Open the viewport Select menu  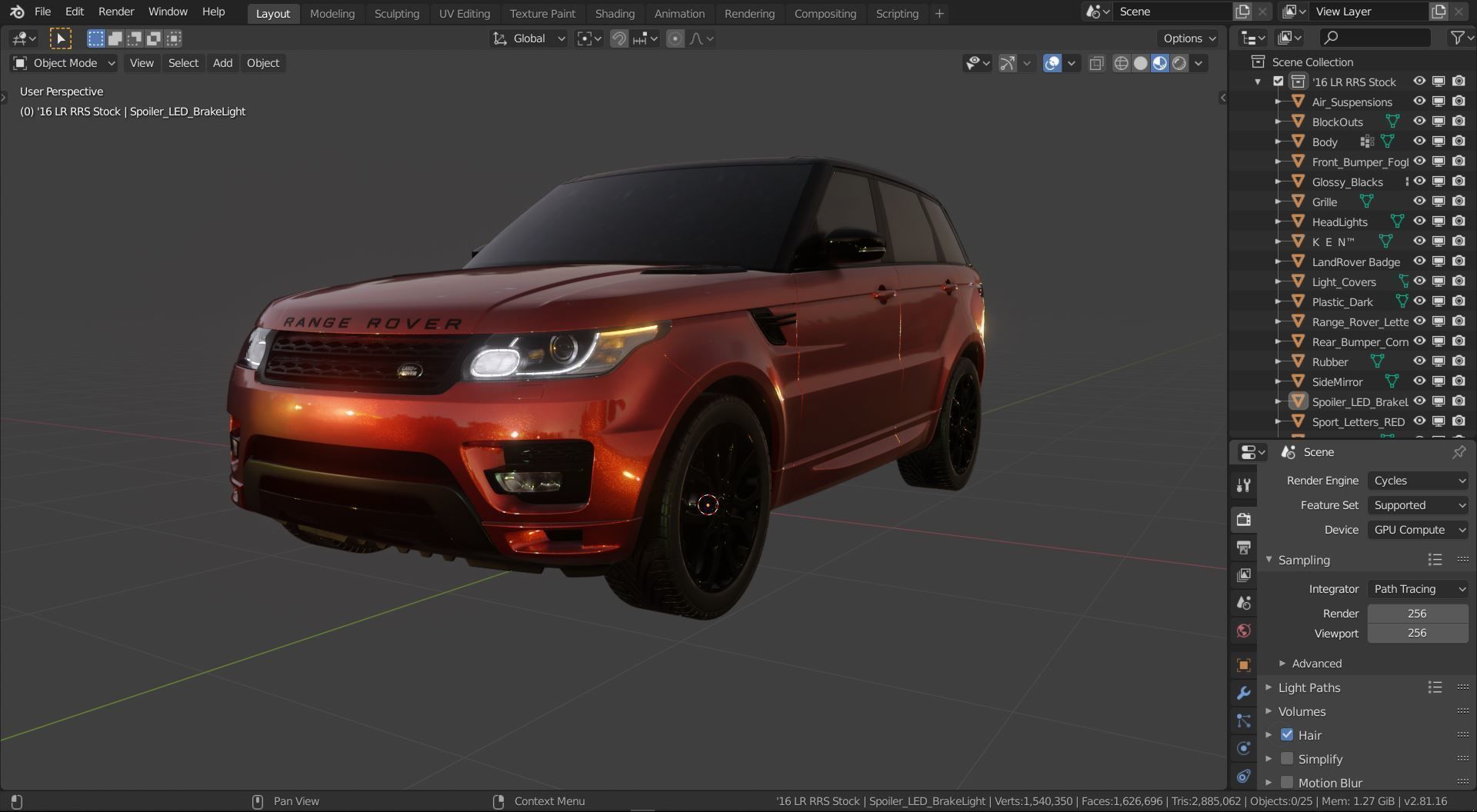(183, 63)
